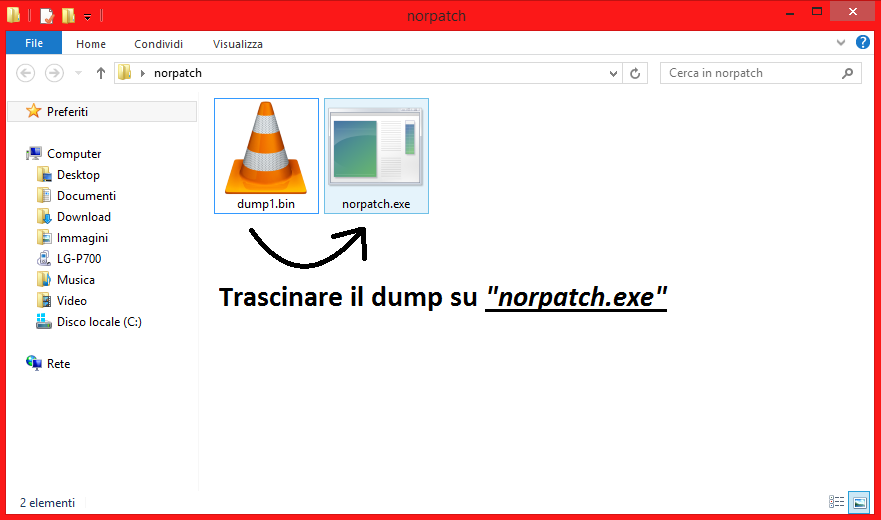Click the Immagini folder icon
881x520 pixels.
[44, 237]
